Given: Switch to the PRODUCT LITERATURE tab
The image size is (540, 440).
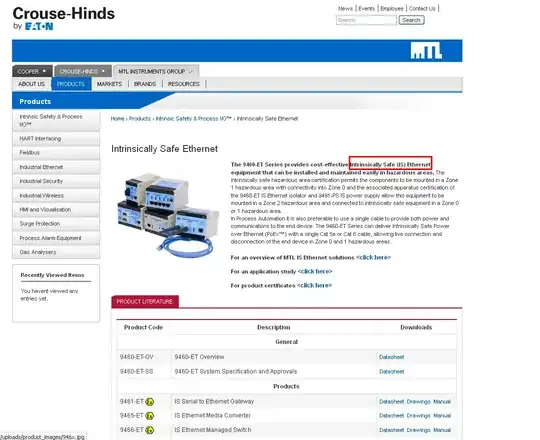Looking at the screenshot, I should pos(145,302).
